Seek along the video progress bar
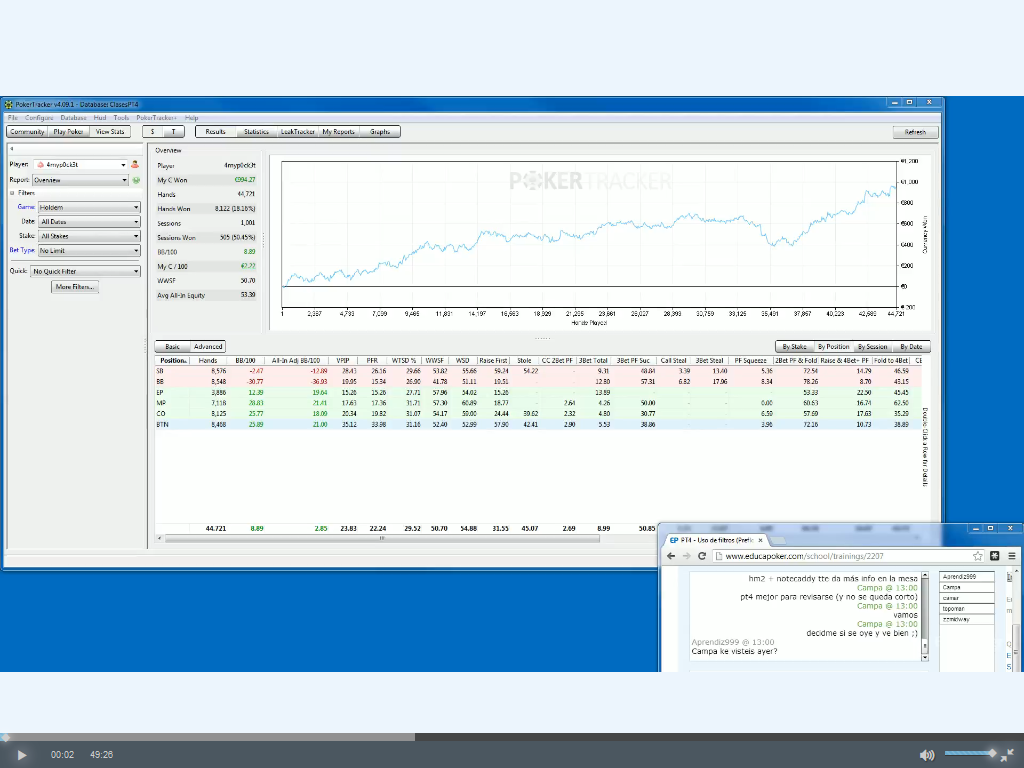 coord(512,737)
